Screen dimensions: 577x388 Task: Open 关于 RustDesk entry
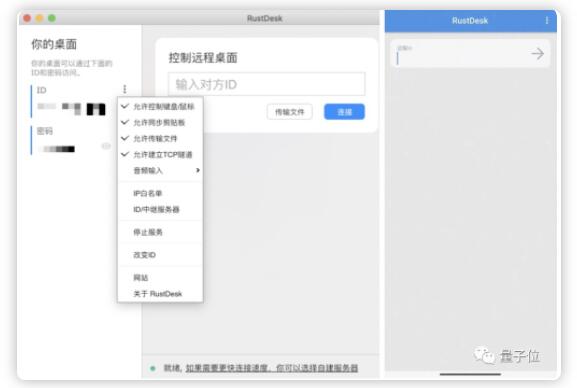tap(160, 294)
